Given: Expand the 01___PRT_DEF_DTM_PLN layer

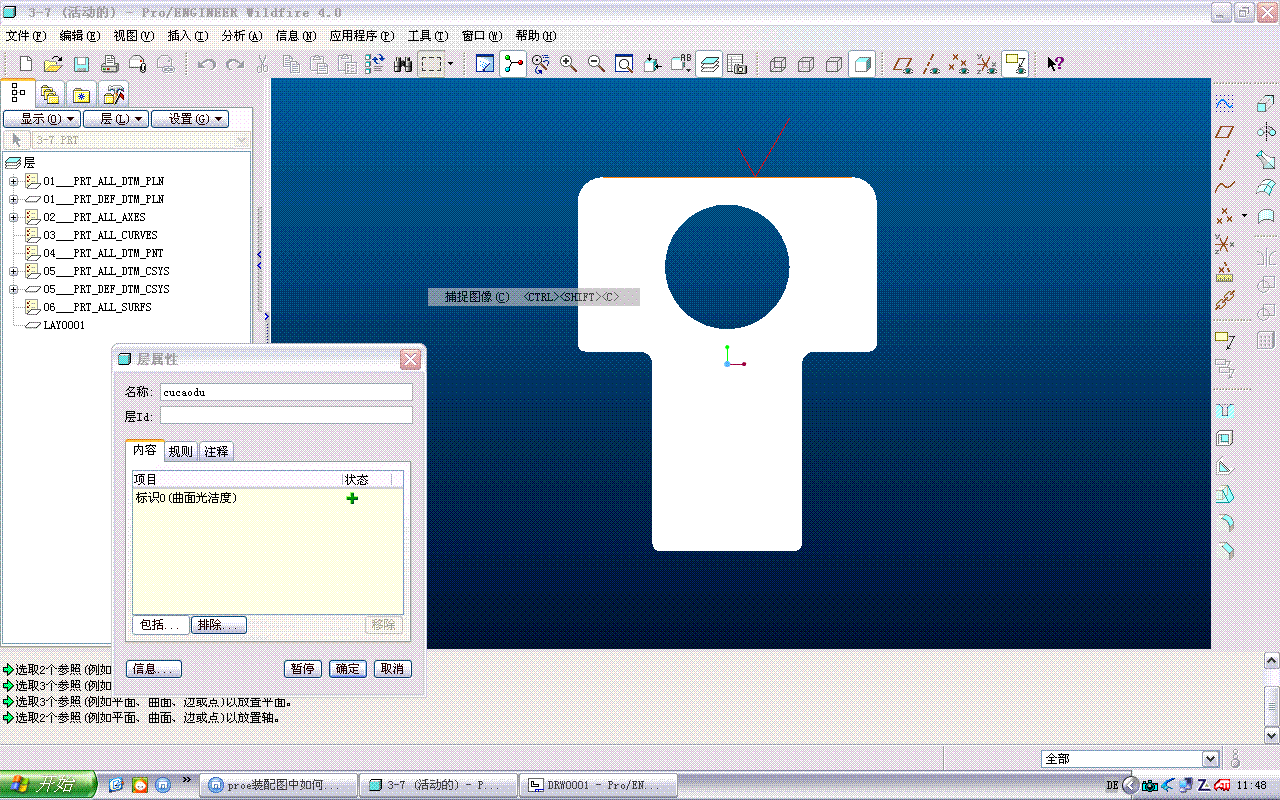Looking at the screenshot, I should coord(14,200).
